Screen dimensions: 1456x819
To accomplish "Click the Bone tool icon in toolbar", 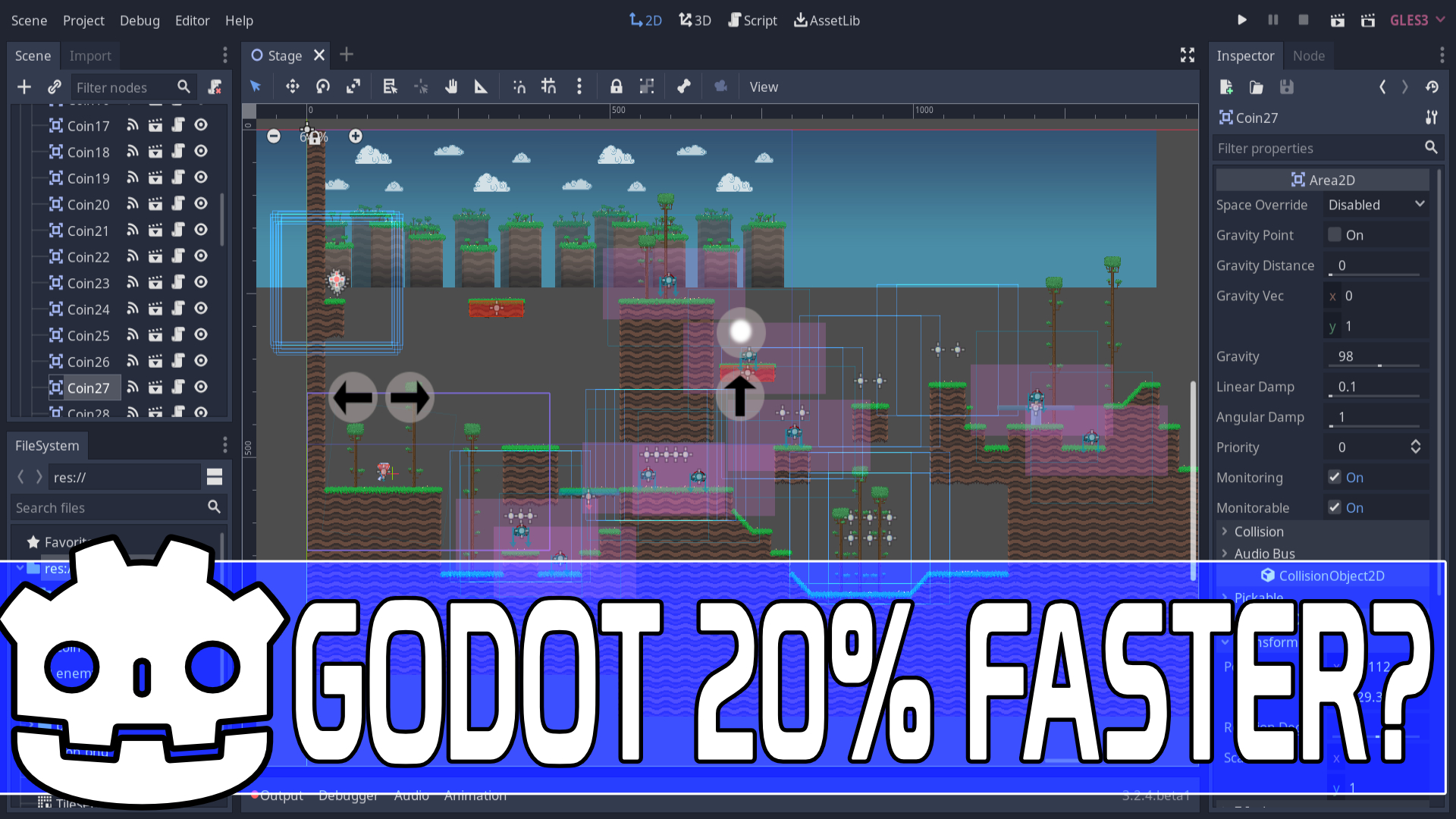I will 683,87.
